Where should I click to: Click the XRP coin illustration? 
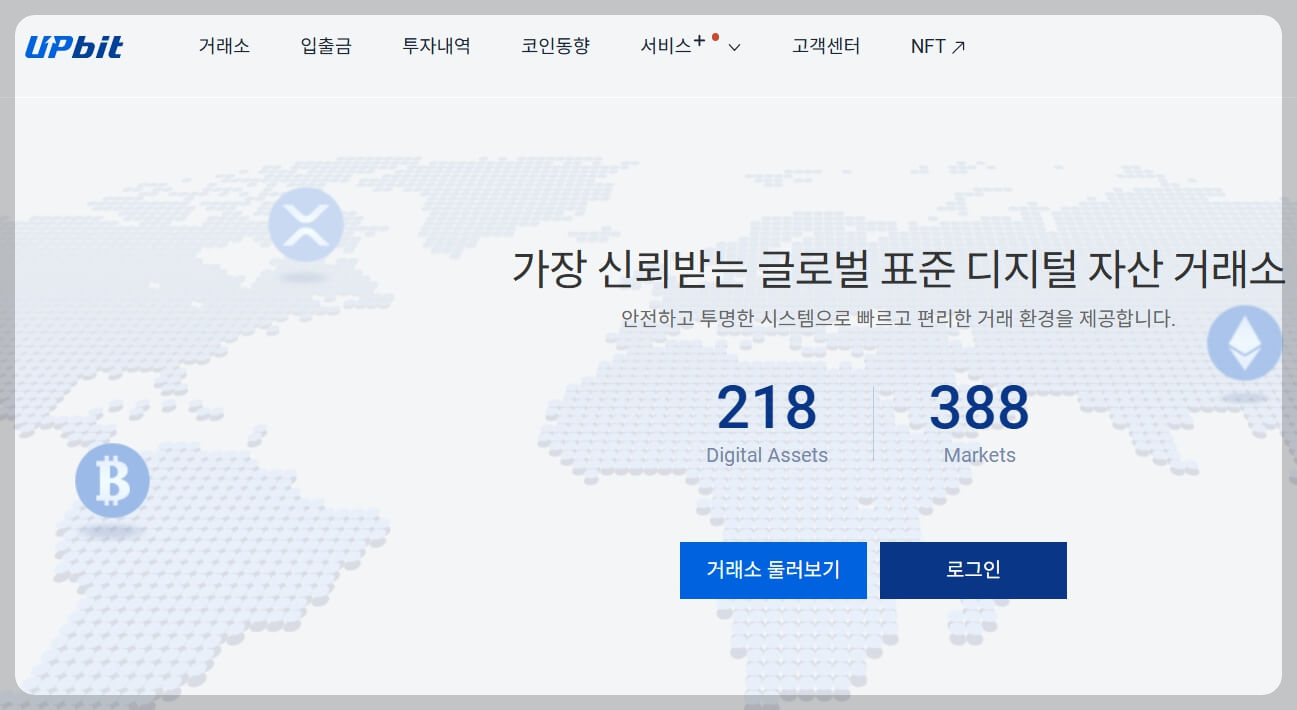tap(306, 225)
